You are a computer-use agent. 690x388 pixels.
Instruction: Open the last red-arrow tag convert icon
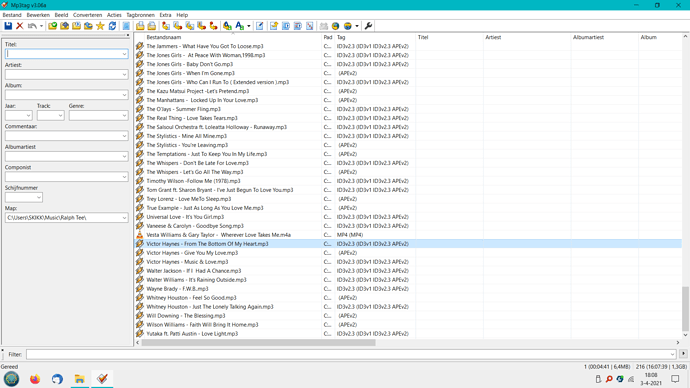coord(213,26)
